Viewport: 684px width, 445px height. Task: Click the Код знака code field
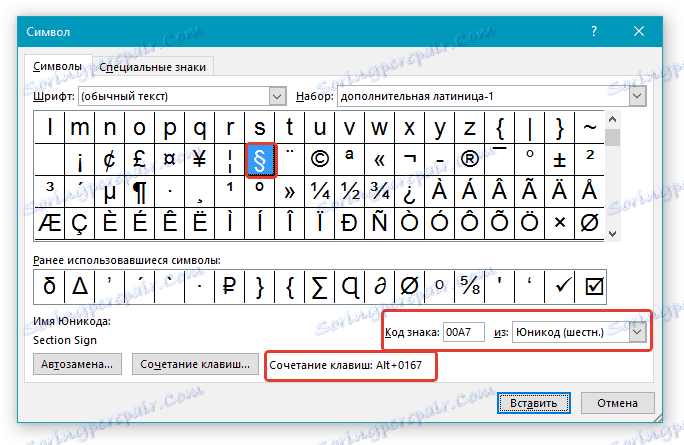pyautogui.click(x=464, y=332)
